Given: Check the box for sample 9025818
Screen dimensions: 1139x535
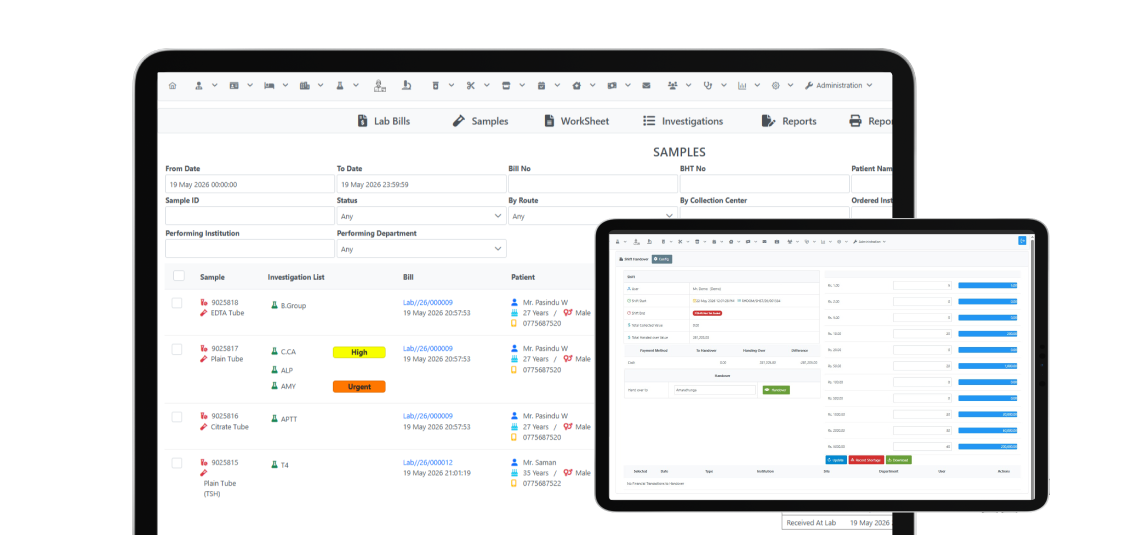Looking at the screenshot, I should tap(177, 303).
